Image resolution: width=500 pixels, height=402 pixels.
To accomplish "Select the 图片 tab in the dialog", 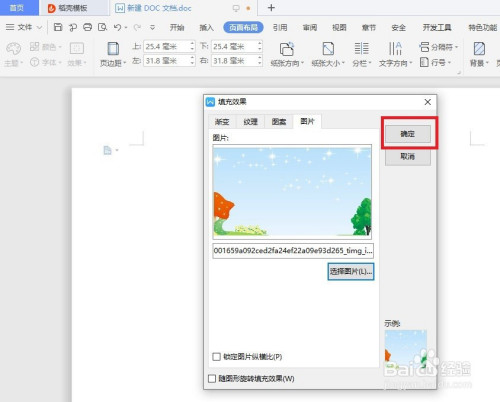I will [x=307, y=121].
